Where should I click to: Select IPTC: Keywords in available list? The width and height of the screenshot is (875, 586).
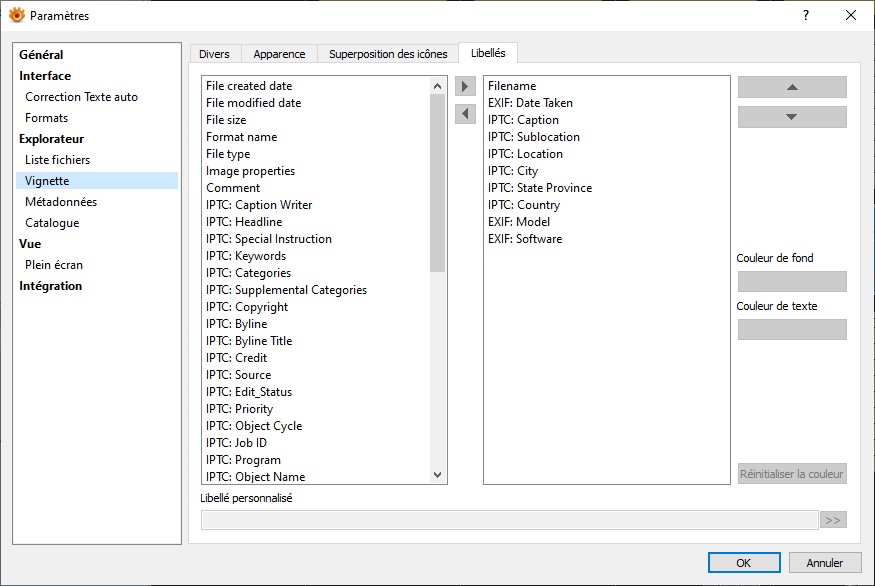click(x=246, y=256)
